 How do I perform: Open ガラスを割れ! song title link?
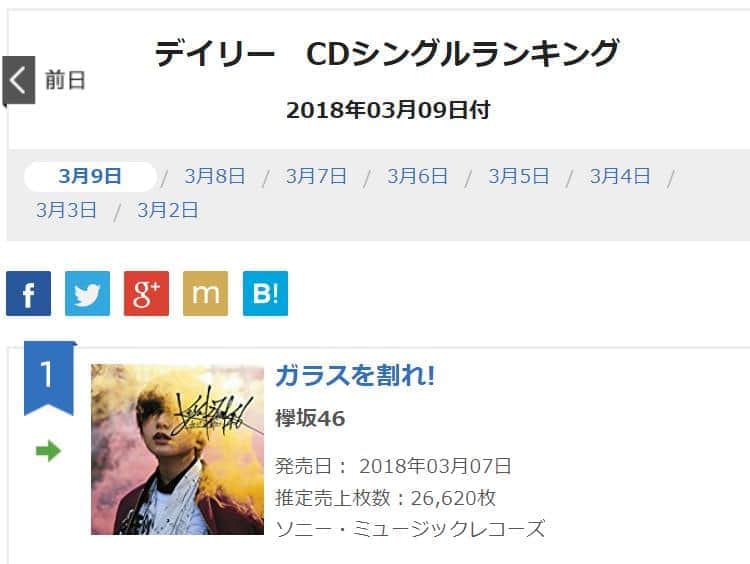pos(355,376)
